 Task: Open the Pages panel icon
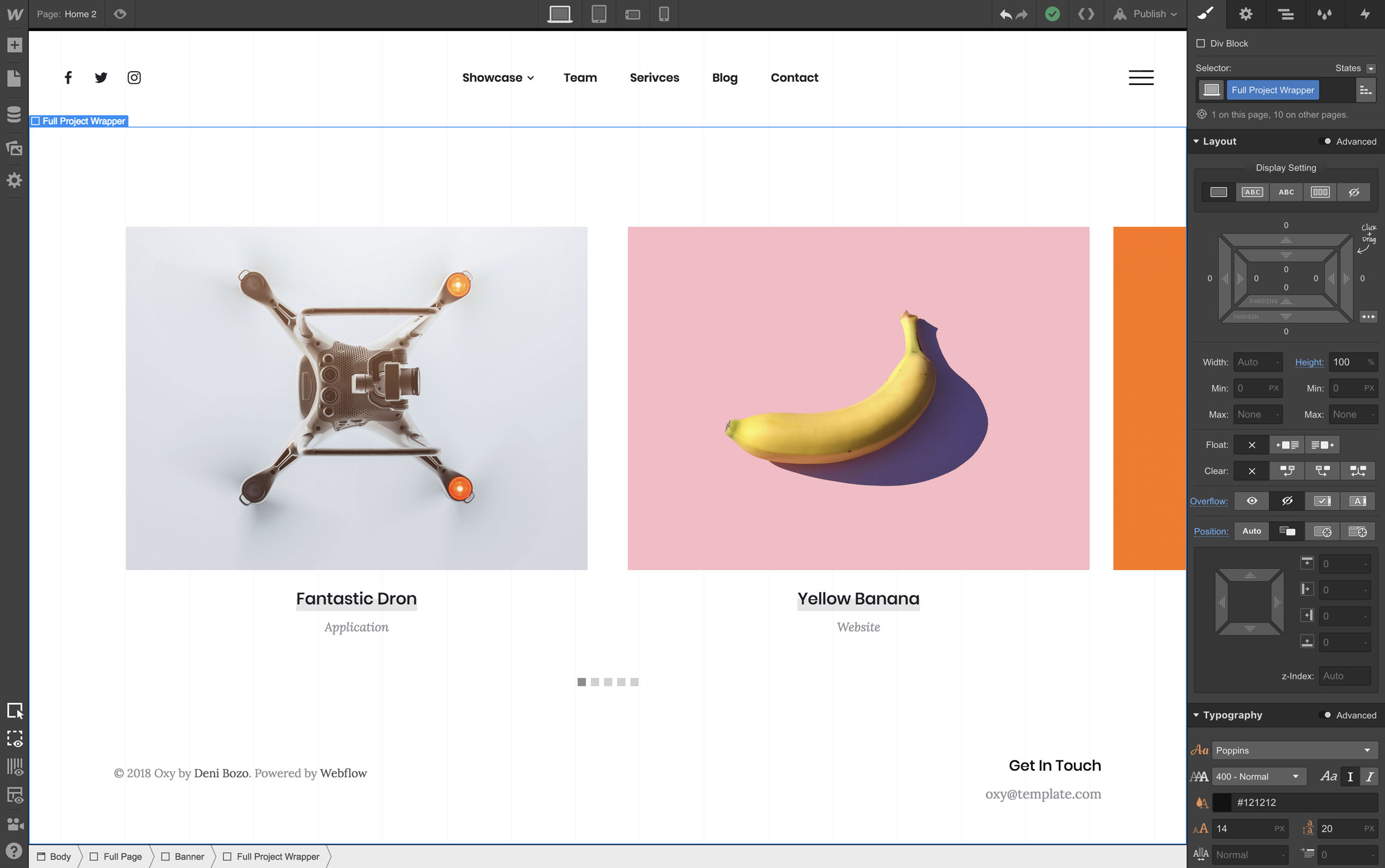pos(15,78)
